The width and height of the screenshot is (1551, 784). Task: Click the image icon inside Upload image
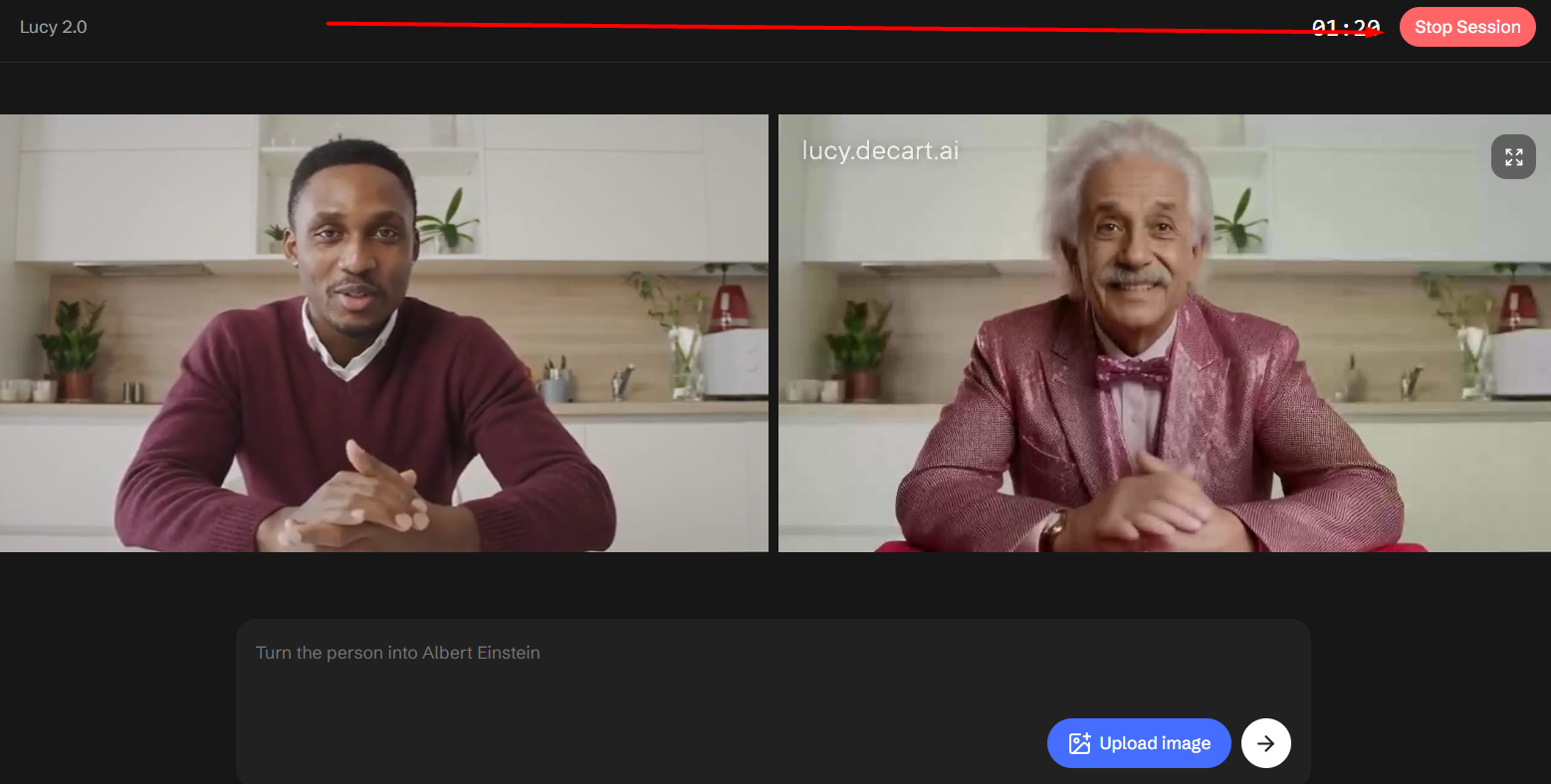1079,743
